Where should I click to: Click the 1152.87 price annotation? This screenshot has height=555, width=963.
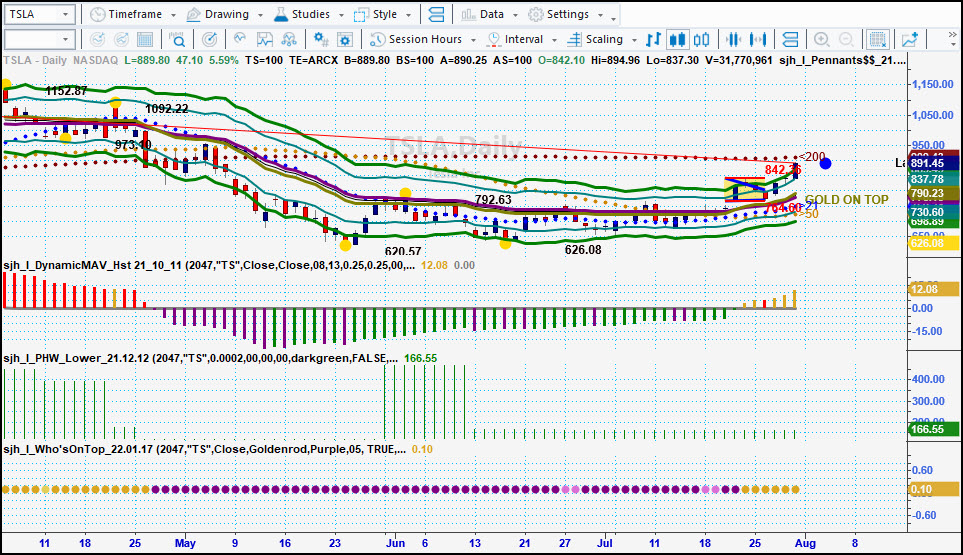[x=66, y=91]
